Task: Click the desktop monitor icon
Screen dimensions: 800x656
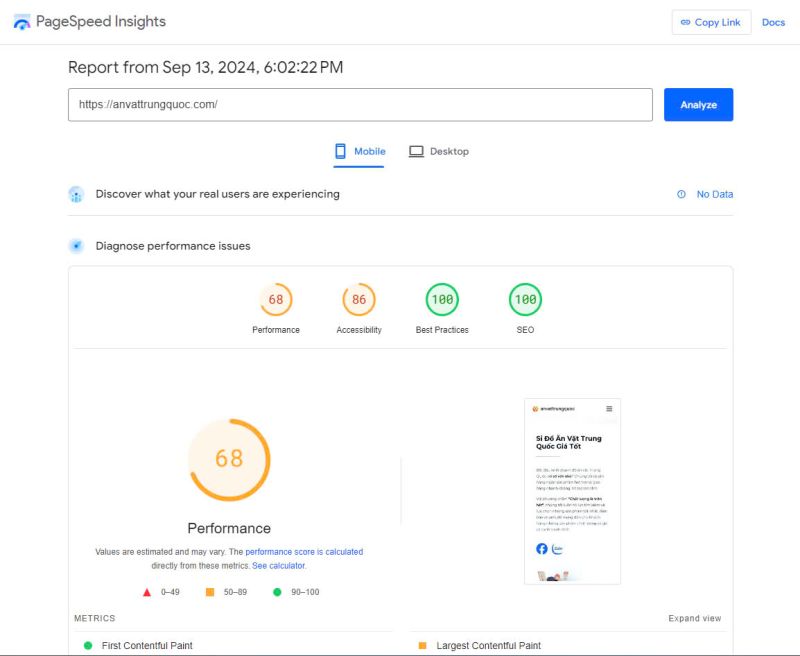Action: [x=416, y=151]
